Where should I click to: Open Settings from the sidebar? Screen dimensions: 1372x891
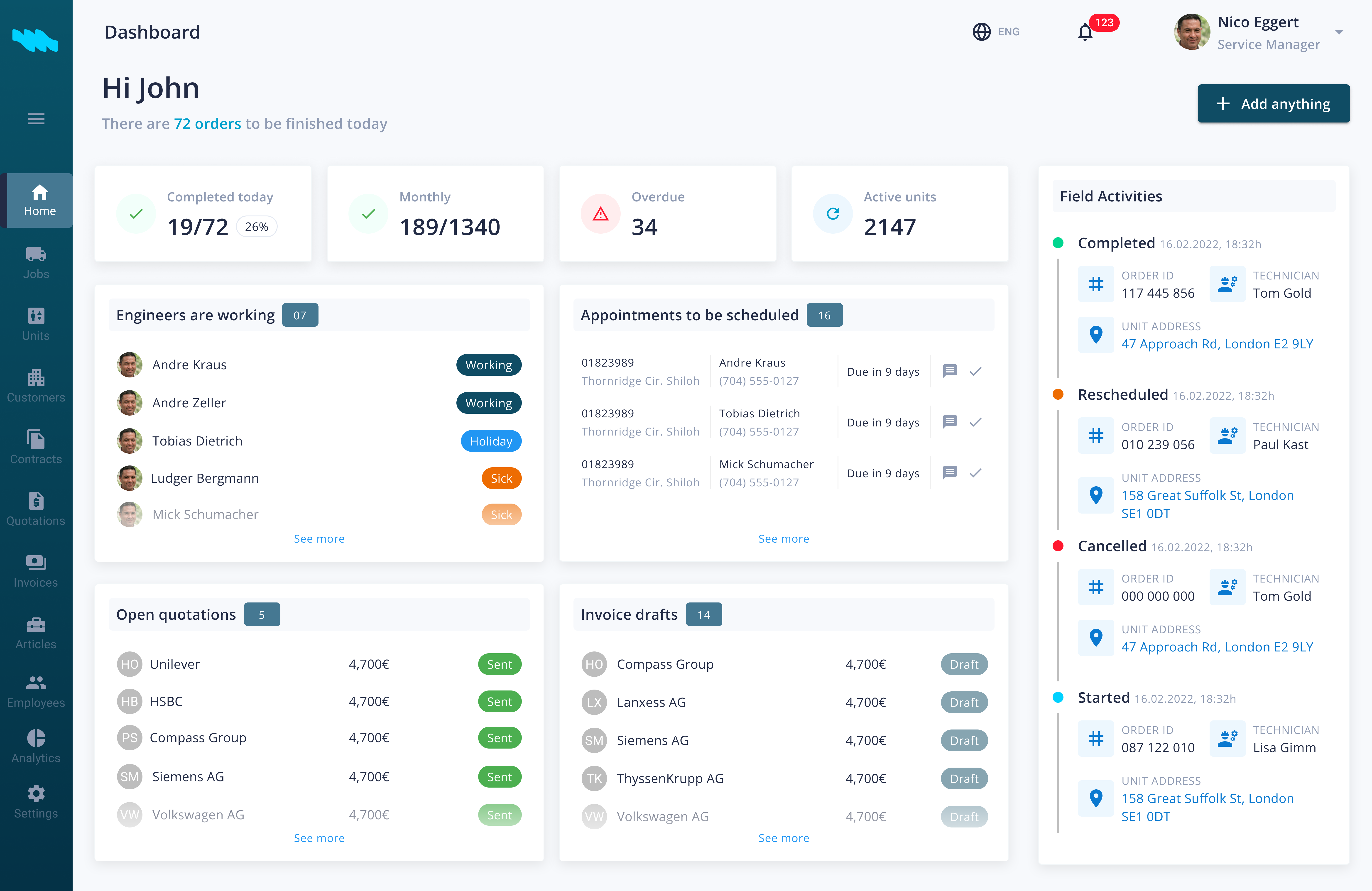[36, 794]
